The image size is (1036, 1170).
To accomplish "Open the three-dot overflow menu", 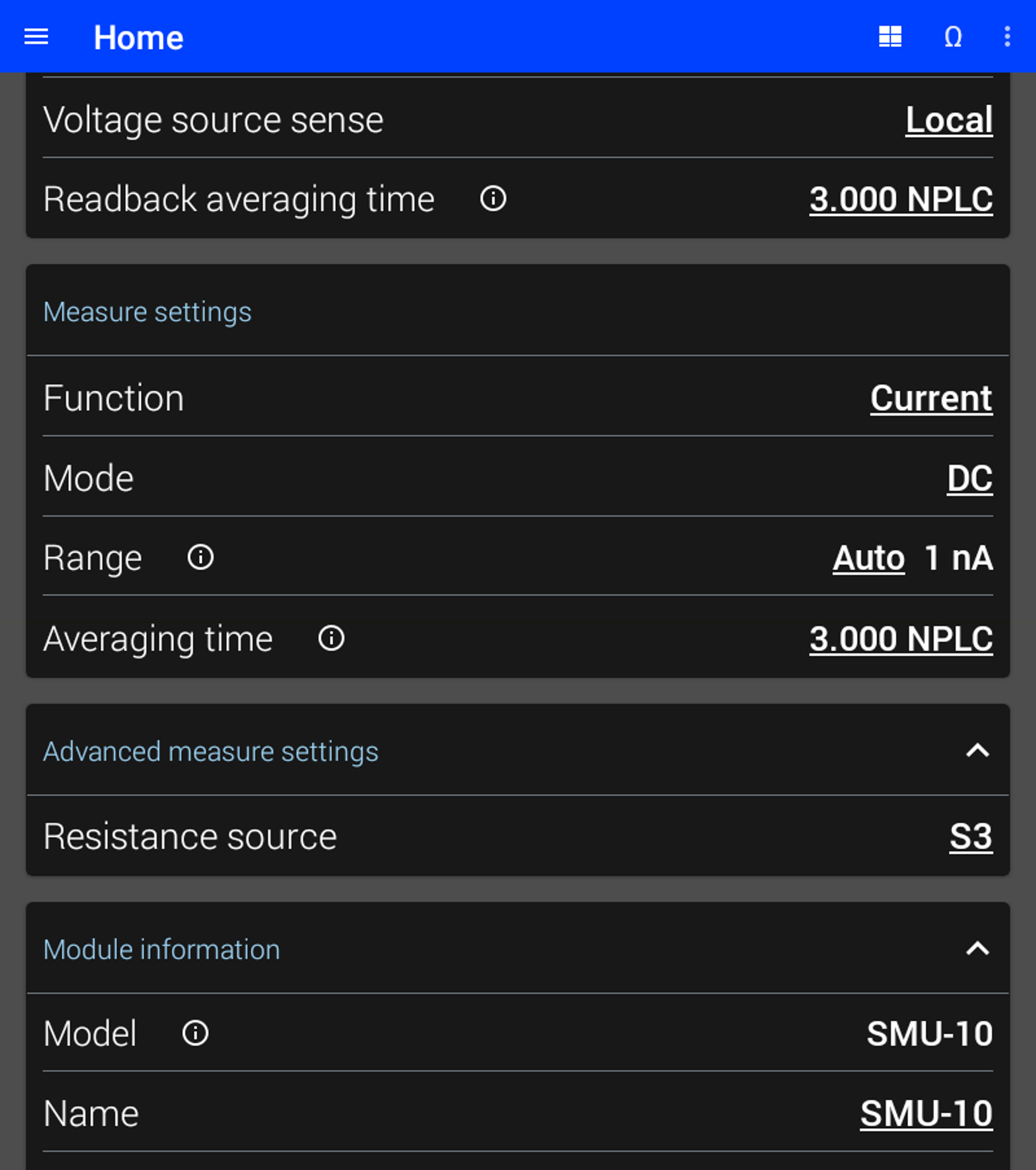I will (x=1007, y=37).
